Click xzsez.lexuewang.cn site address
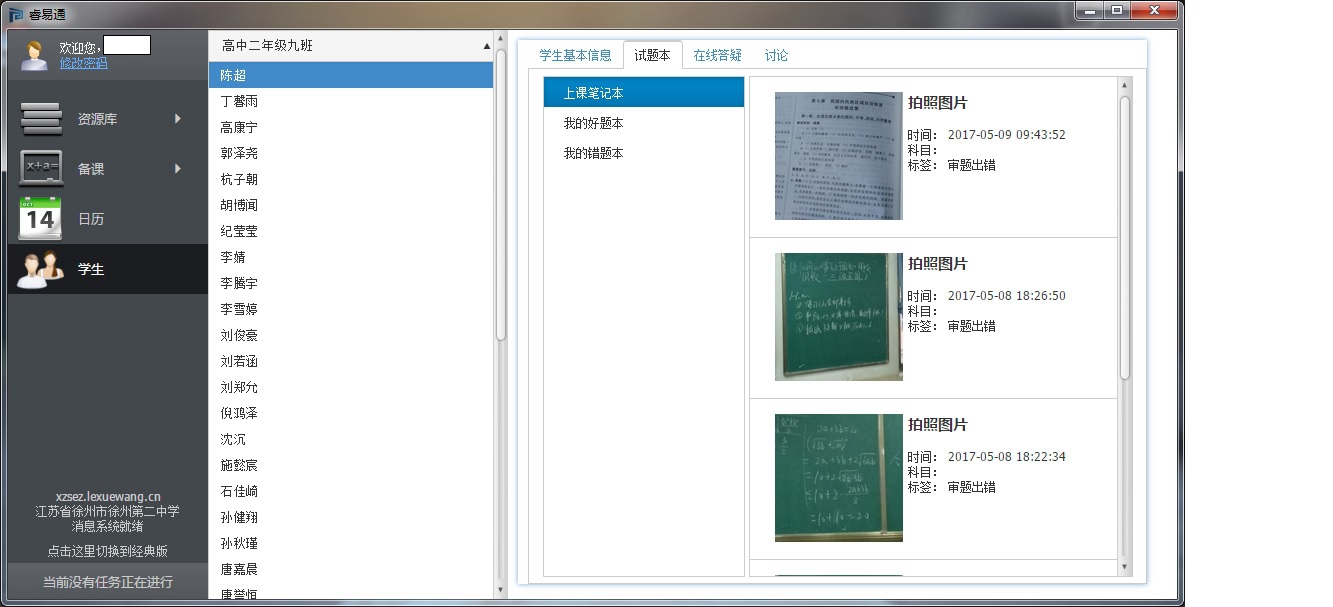Screen dimensions: 1333x607 pyautogui.click(x=108, y=496)
